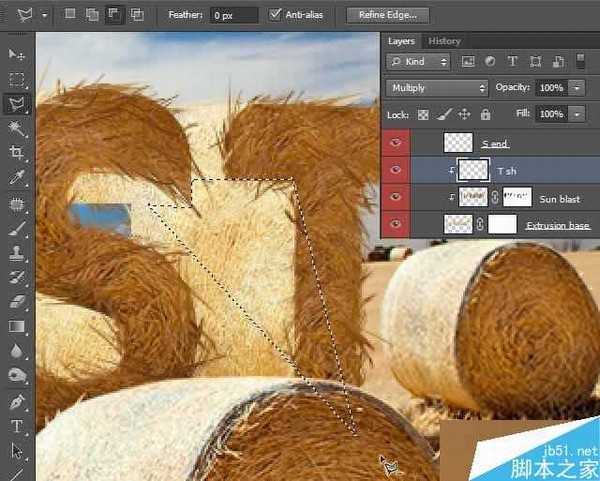The image size is (600, 481).
Task: Select the Gradient tool
Action: click(x=17, y=326)
